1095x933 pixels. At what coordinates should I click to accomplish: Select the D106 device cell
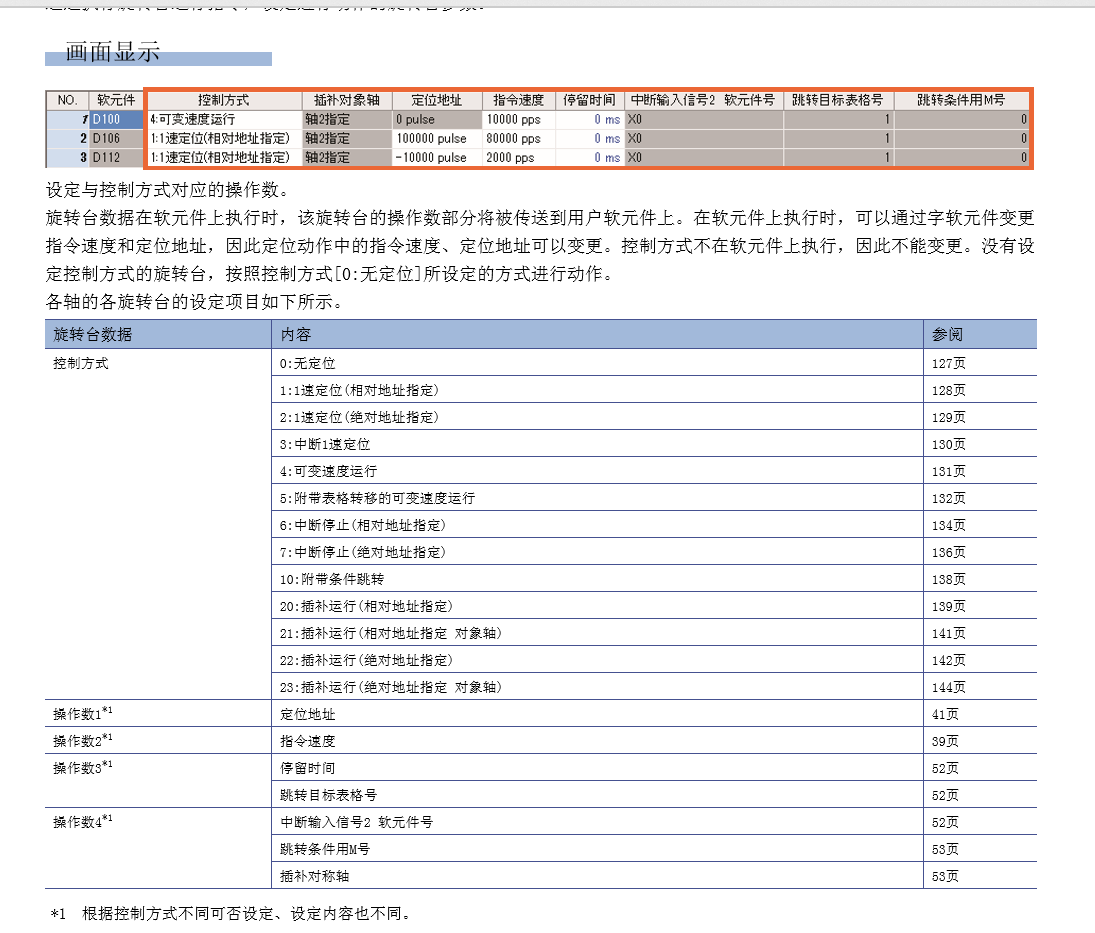116,138
